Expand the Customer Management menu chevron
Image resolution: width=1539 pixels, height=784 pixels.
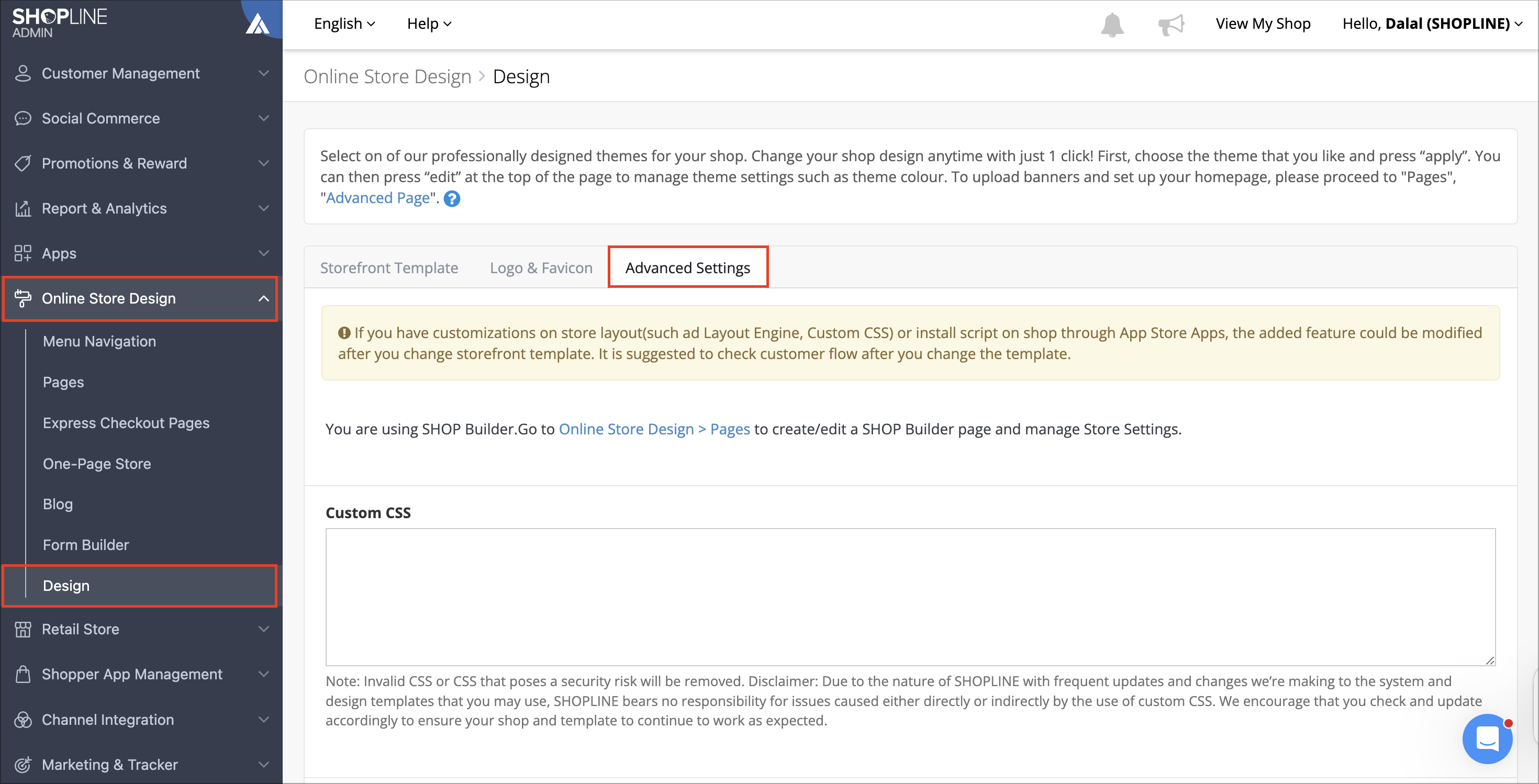[x=263, y=73]
